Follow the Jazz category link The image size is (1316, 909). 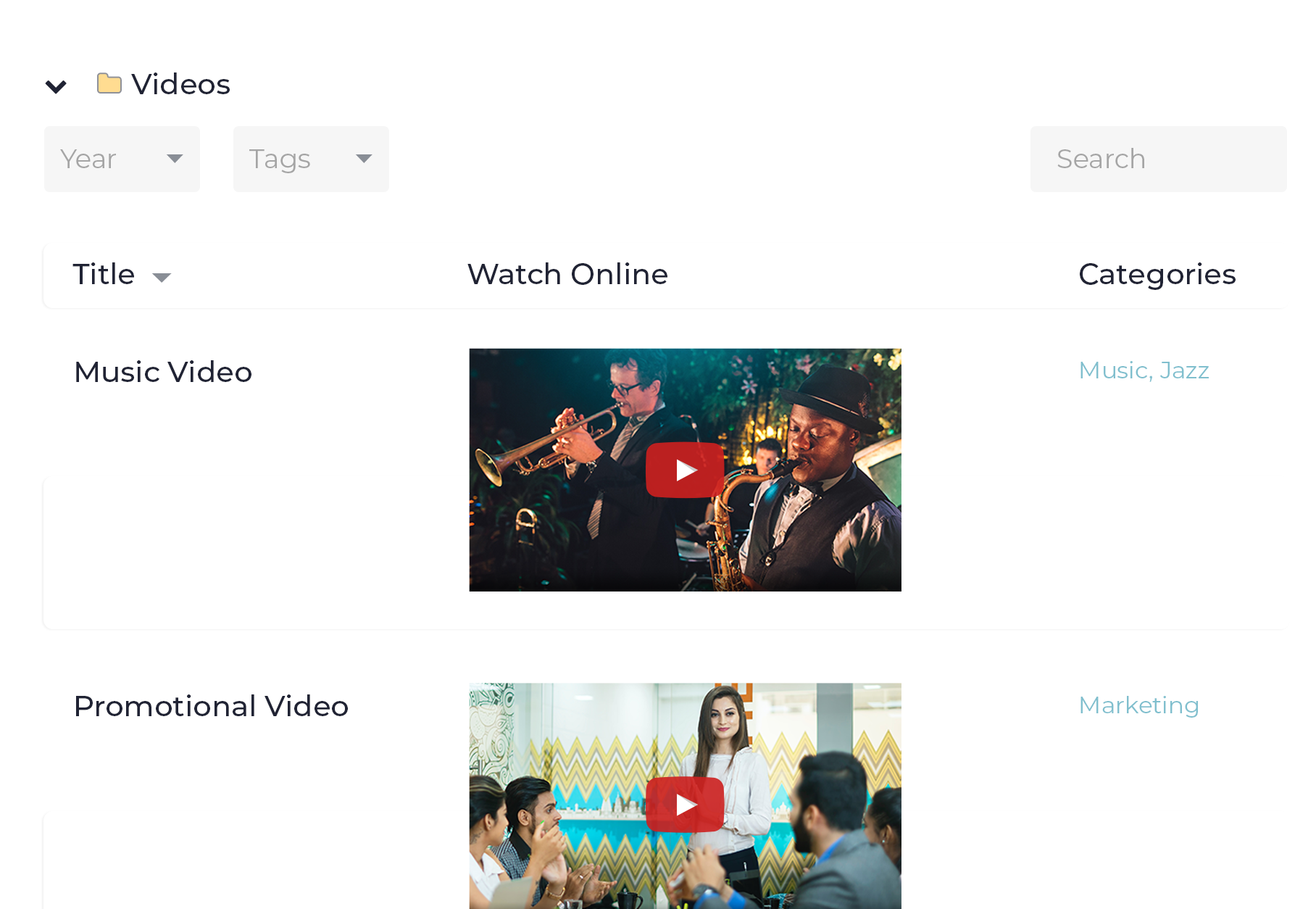(x=1184, y=370)
